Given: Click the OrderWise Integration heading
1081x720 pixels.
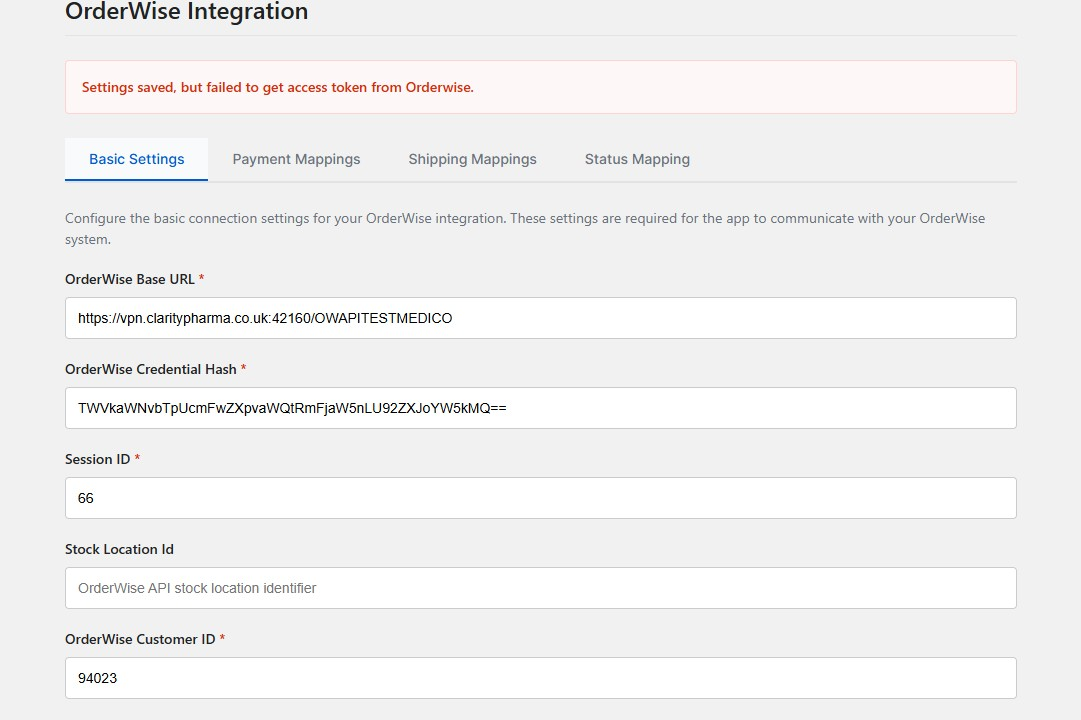Looking at the screenshot, I should tap(187, 12).
